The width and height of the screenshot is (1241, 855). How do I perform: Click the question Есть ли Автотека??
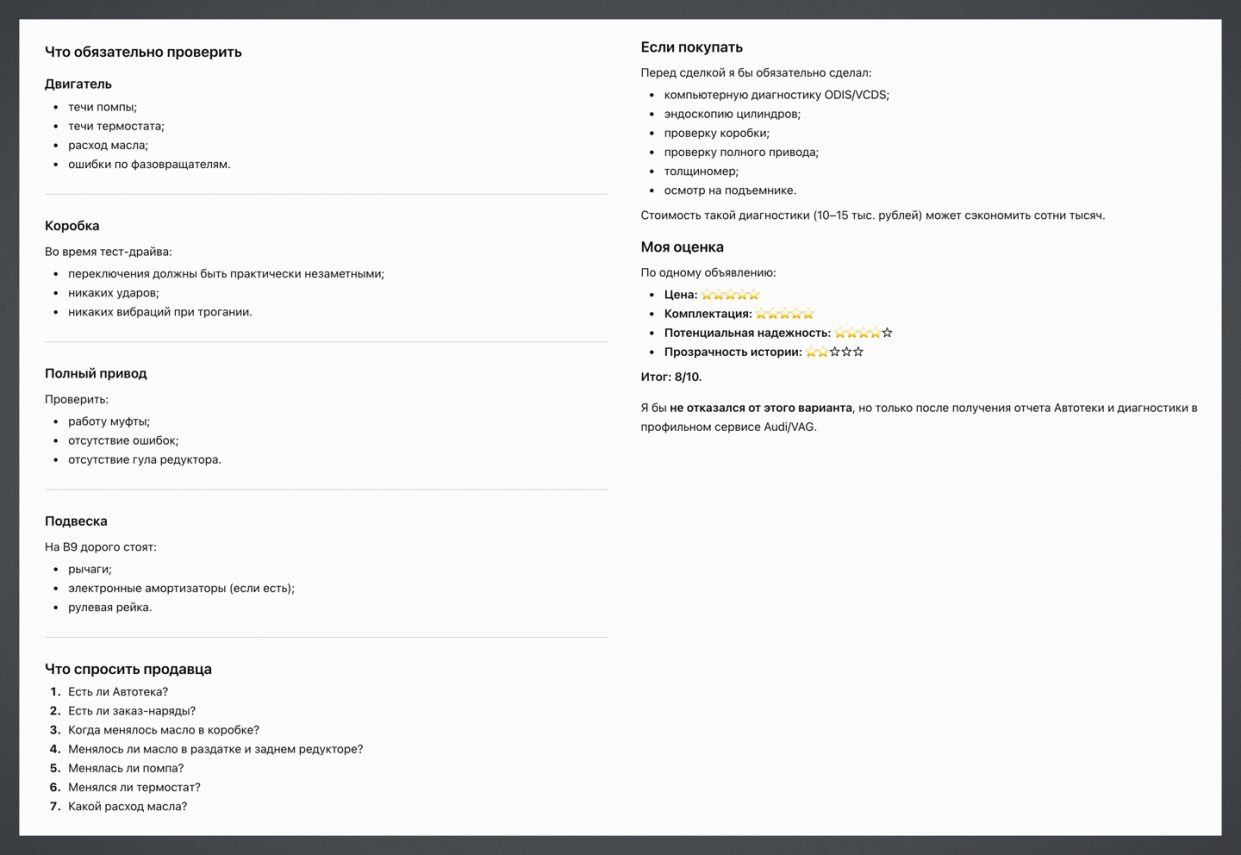(x=118, y=692)
